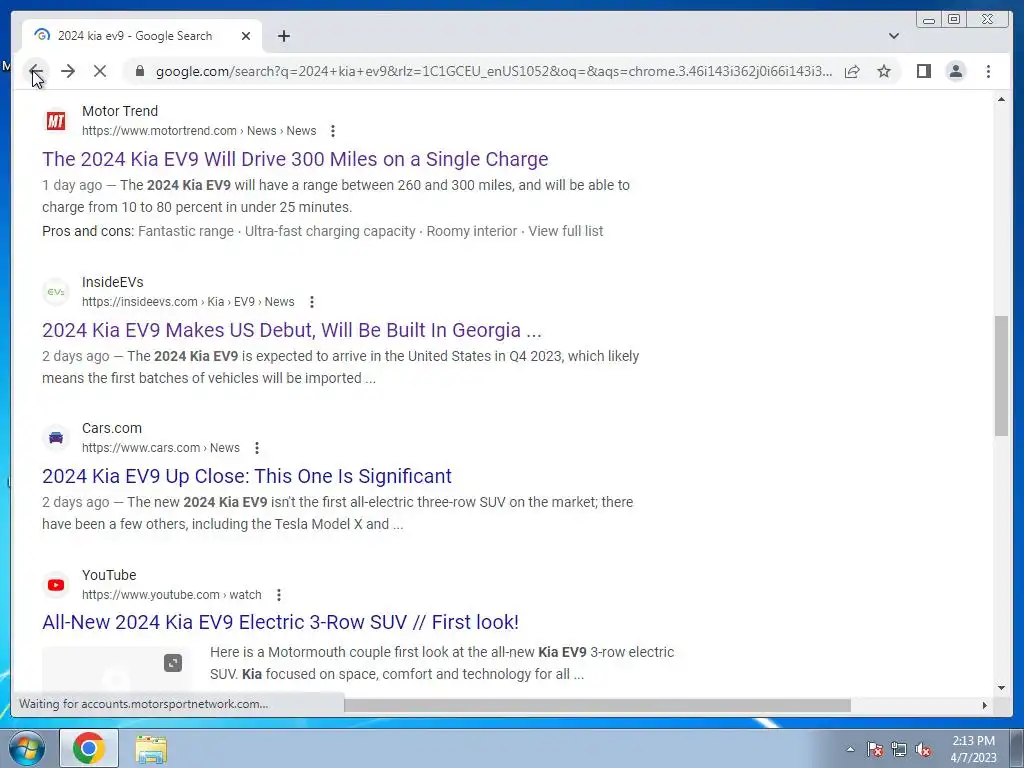The width and height of the screenshot is (1024, 768).
Task: Share this page icon in address bar
Action: click(852, 71)
